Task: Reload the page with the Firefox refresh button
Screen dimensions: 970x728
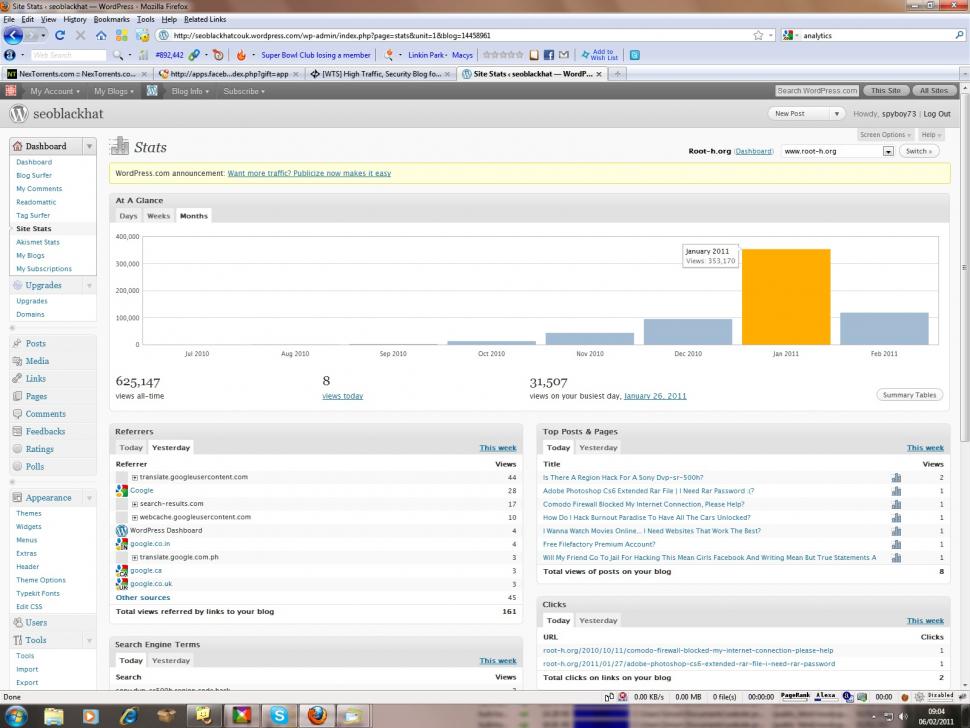Action: click(x=60, y=35)
